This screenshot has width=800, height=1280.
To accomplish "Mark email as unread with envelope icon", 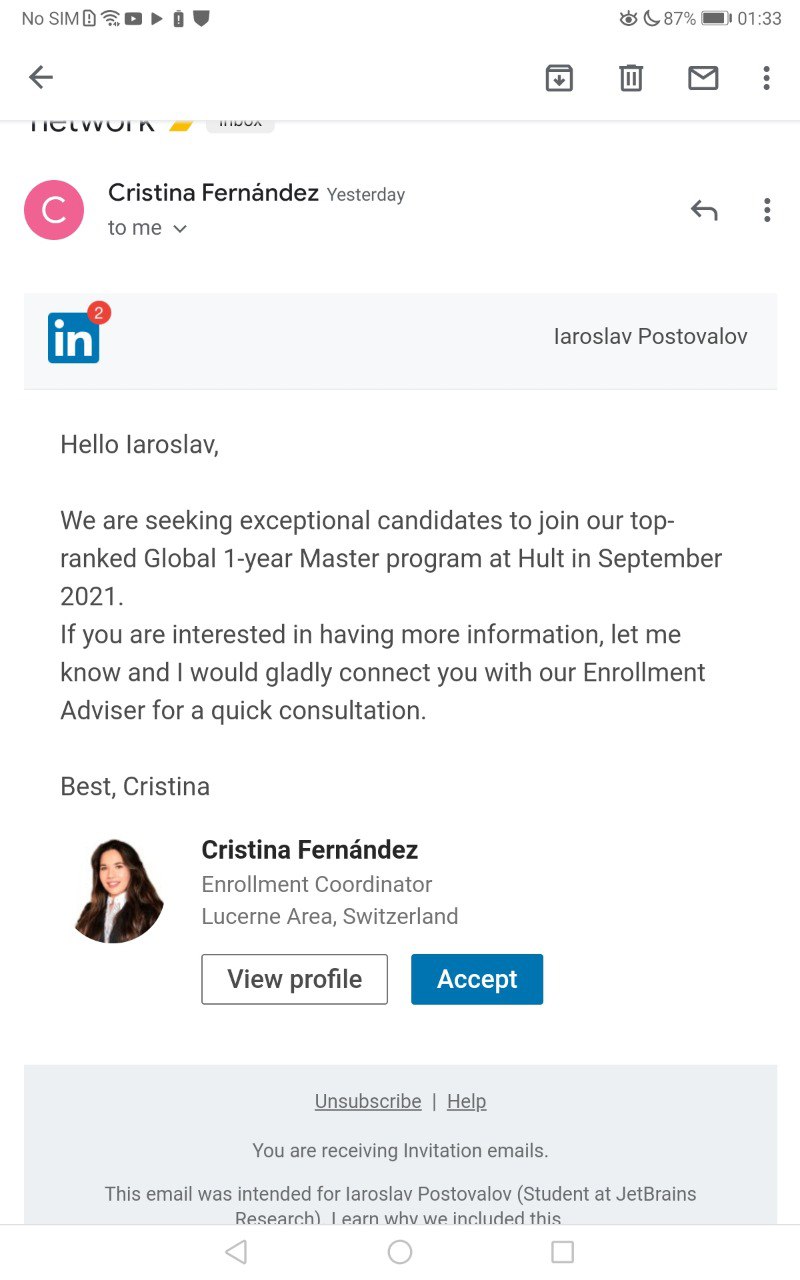I will [703, 77].
